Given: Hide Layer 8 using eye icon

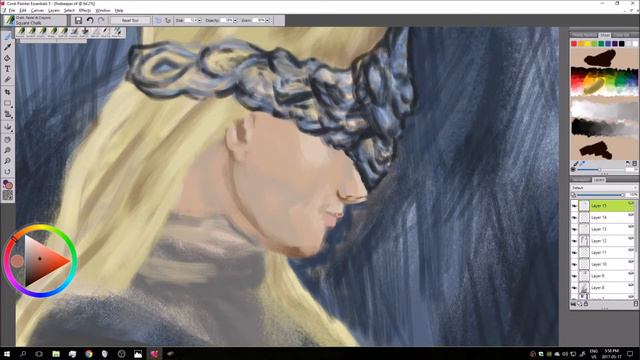Looking at the screenshot, I should [574, 288].
